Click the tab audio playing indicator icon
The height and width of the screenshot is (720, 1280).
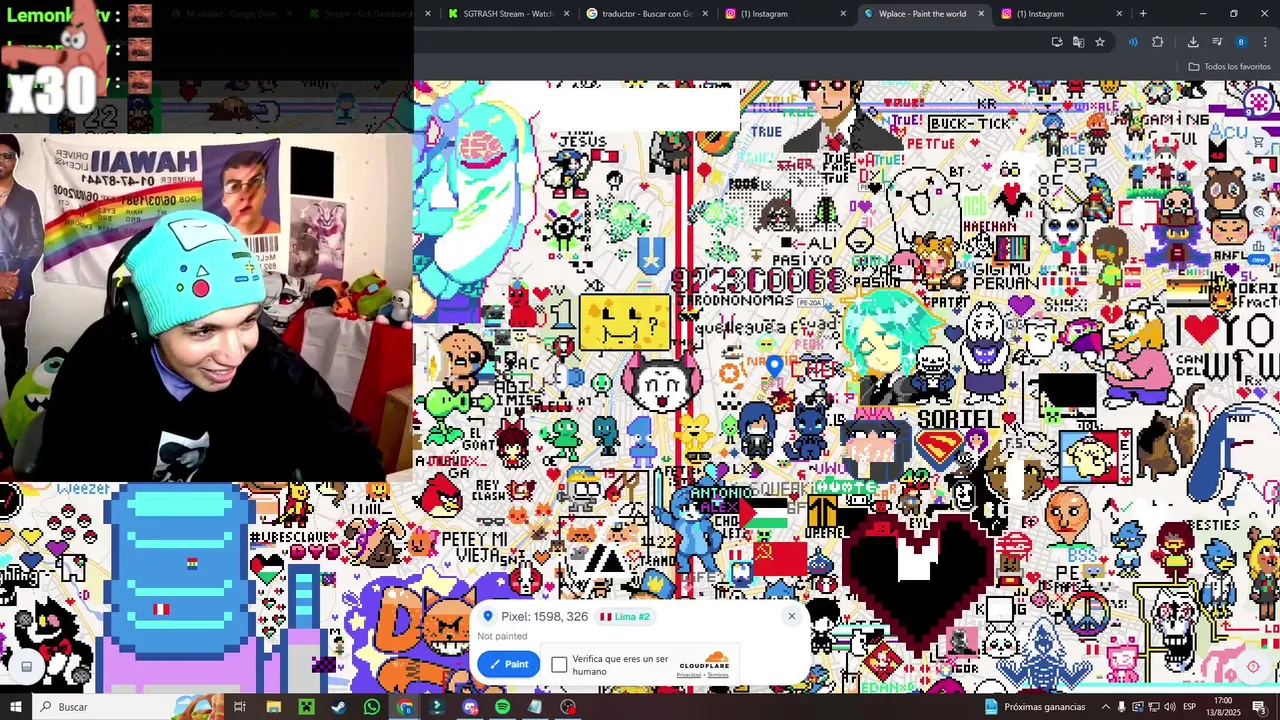point(1133,42)
